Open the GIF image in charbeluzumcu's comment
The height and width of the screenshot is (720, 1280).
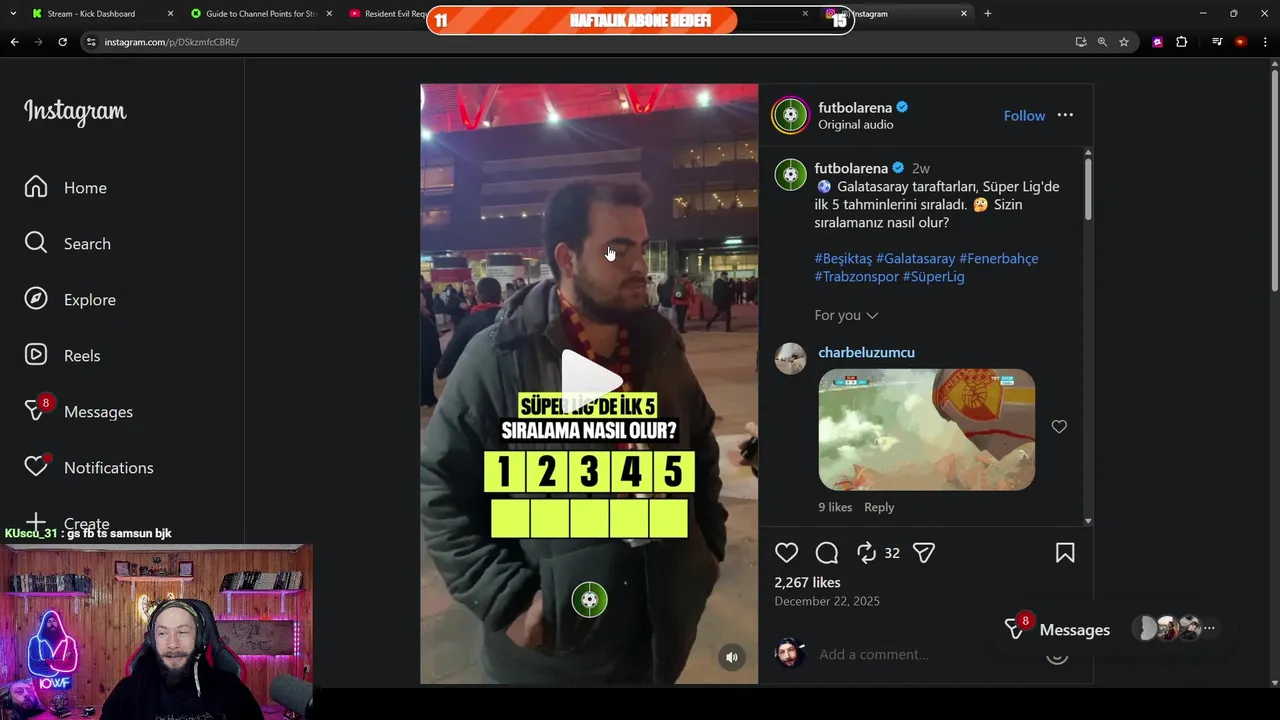(926, 430)
